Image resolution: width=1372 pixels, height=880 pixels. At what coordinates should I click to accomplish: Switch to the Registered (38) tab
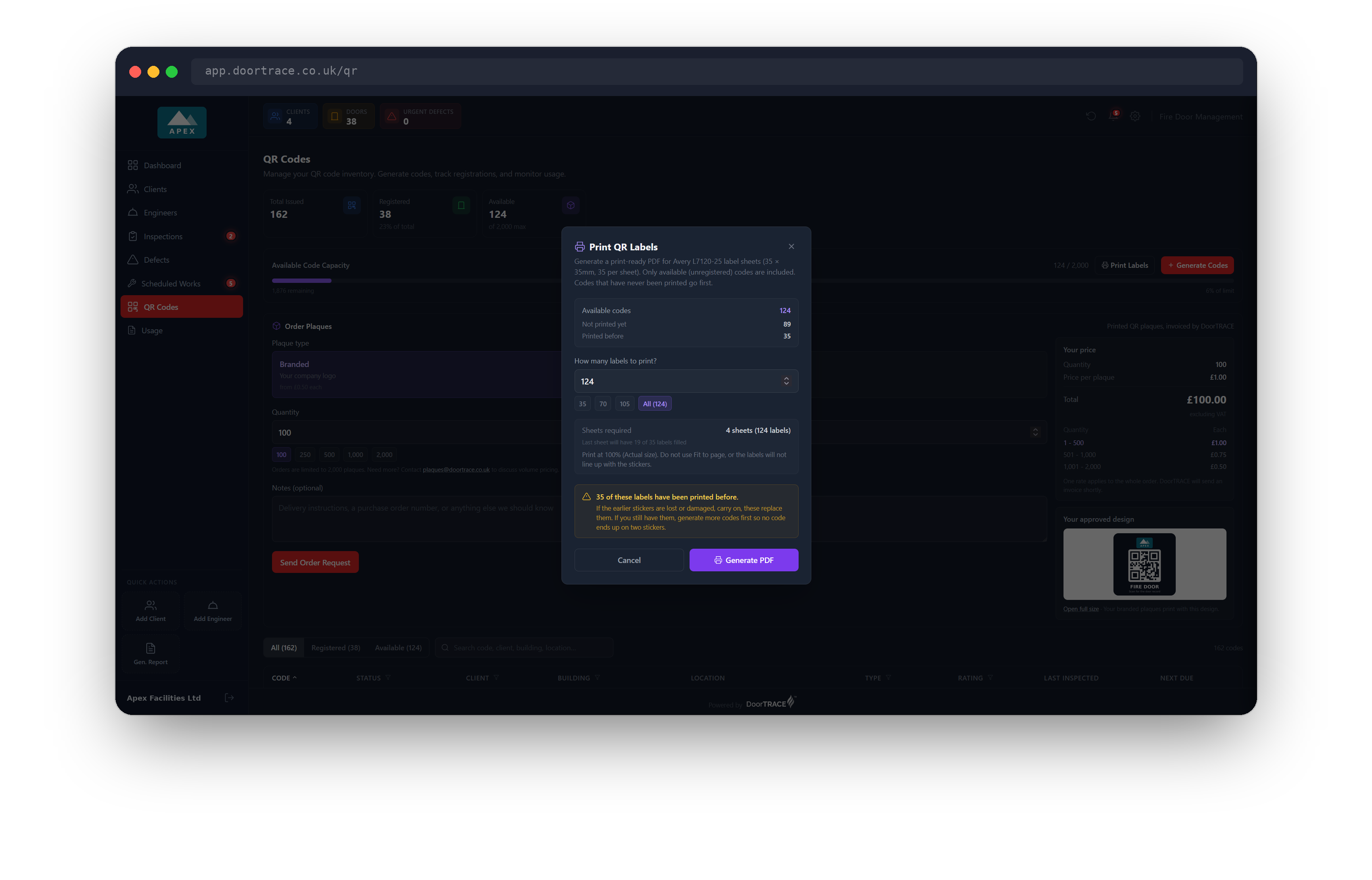[x=336, y=648]
